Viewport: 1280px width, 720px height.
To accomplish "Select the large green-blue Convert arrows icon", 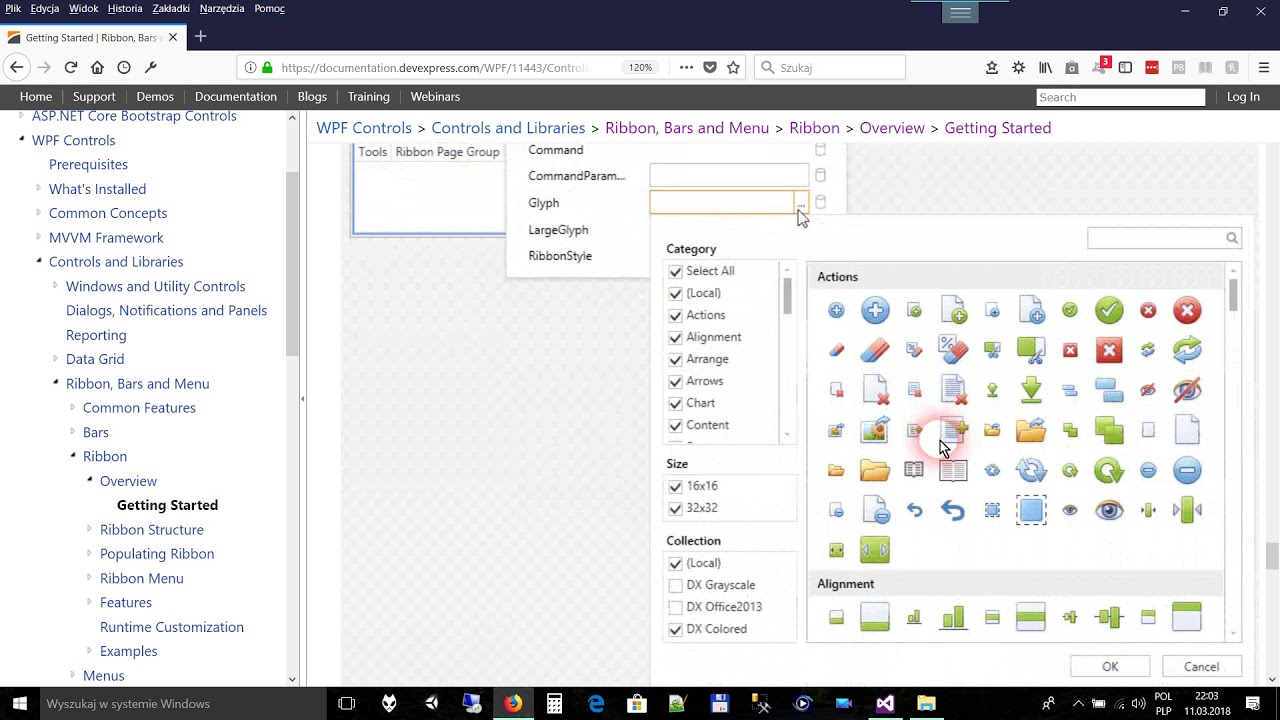I will tap(1187, 350).
